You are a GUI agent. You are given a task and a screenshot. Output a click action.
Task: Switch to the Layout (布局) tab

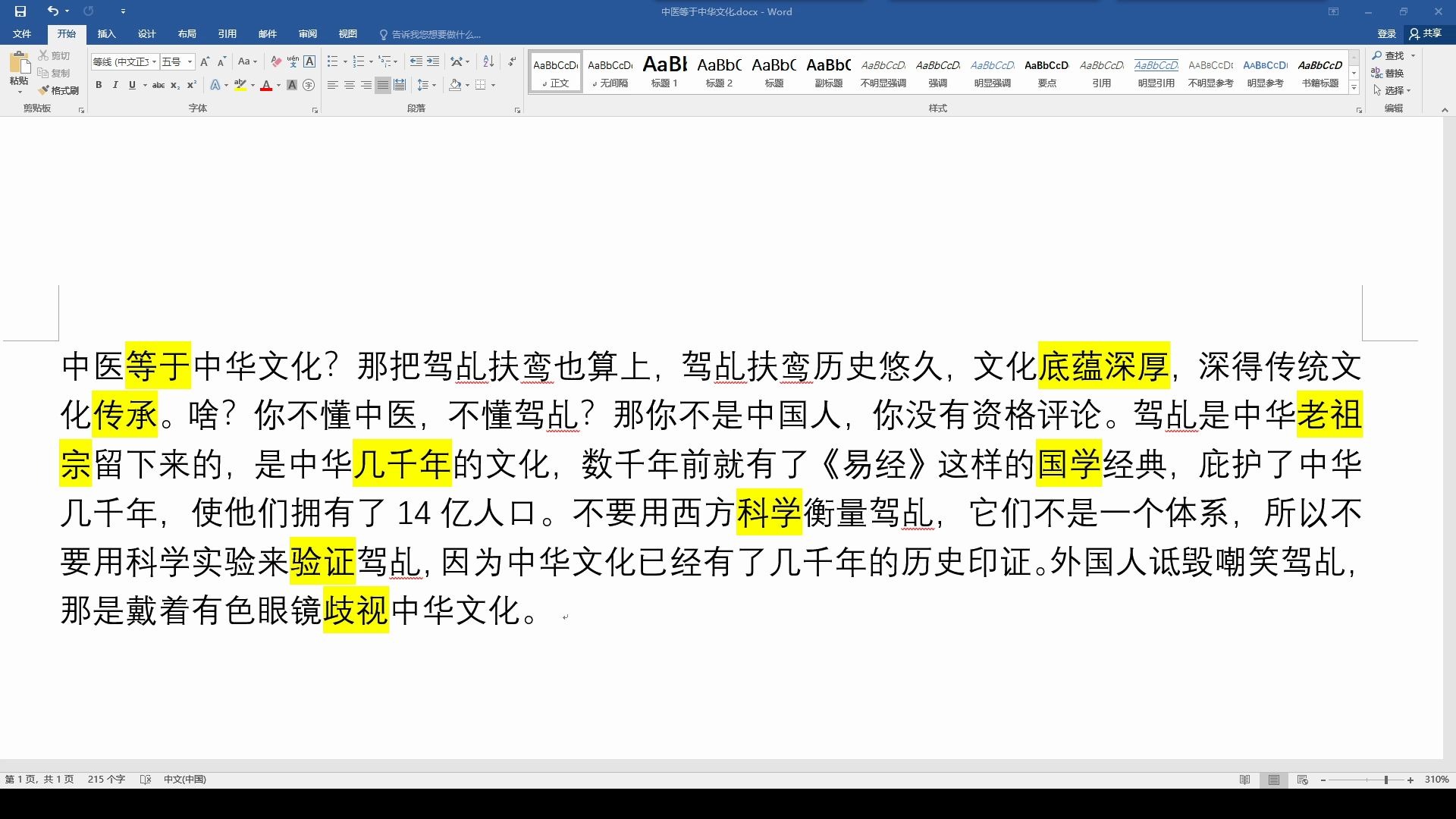tap(187, 34)
